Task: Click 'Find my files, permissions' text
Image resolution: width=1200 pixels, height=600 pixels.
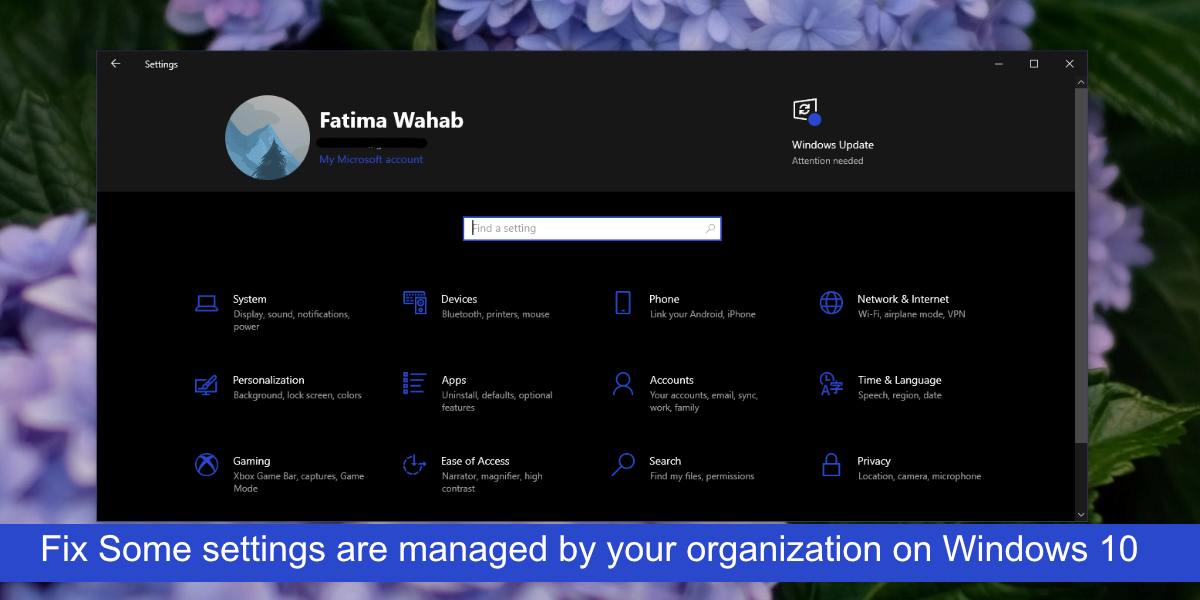Action: click(702, 477)
